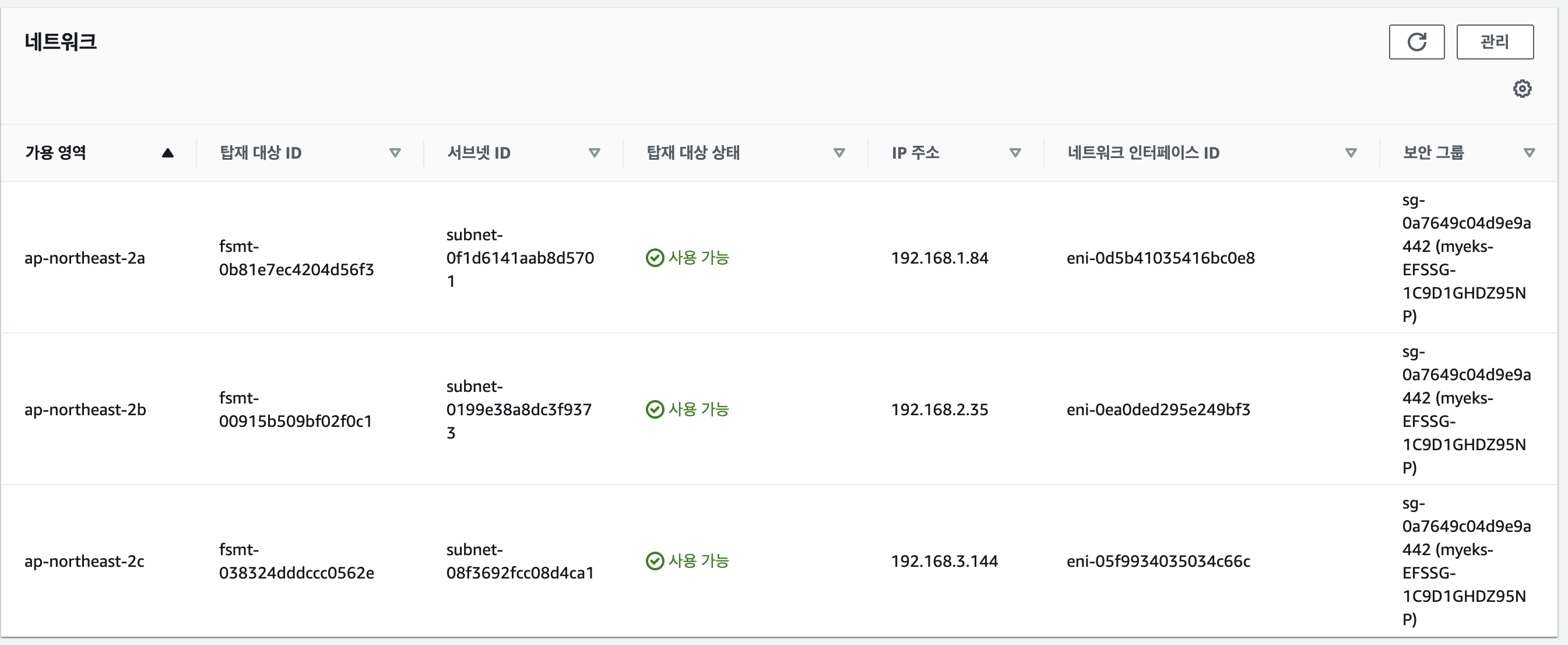The height and width of the screenshot is (645, 1568).
Task: Click IP address 192.168.2.35
Action: tap(939, 410)
